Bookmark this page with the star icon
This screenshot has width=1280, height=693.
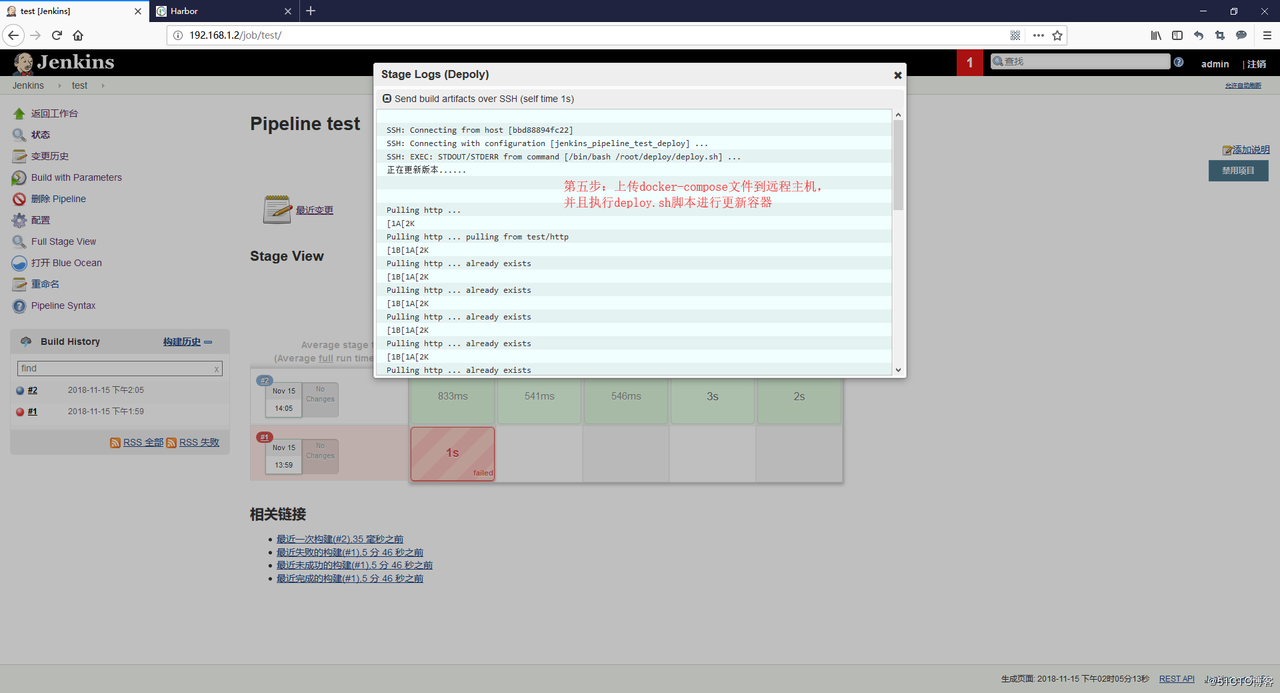click(1057, 35)
